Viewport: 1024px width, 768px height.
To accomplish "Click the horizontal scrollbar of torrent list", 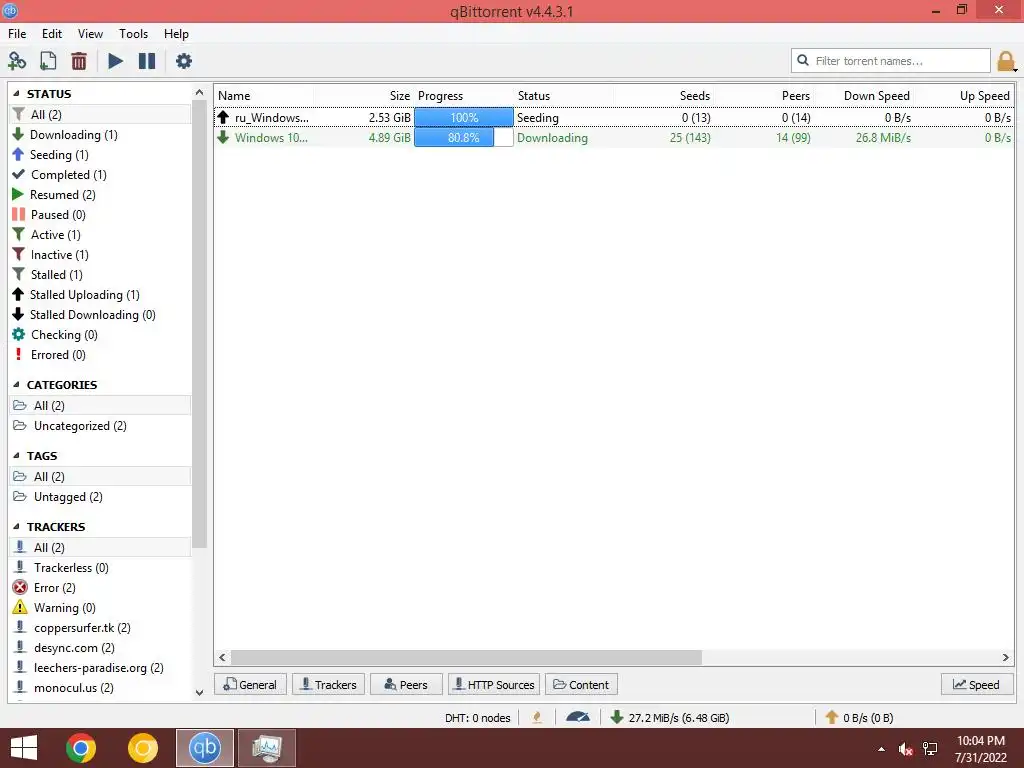I will [466, 657].
